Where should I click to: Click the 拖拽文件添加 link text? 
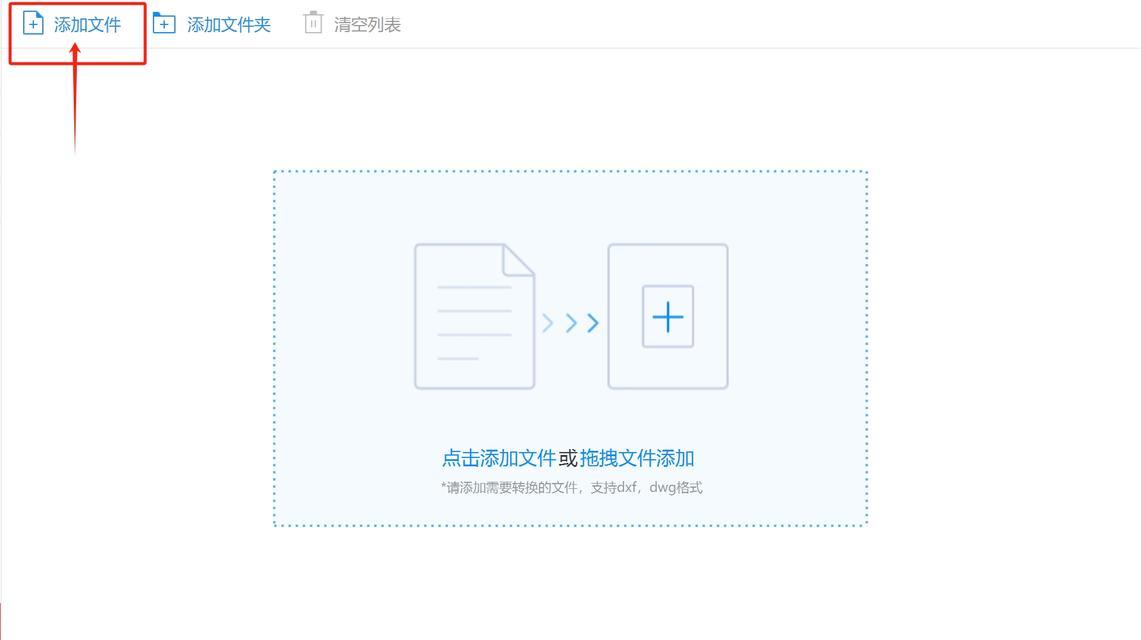637,458
